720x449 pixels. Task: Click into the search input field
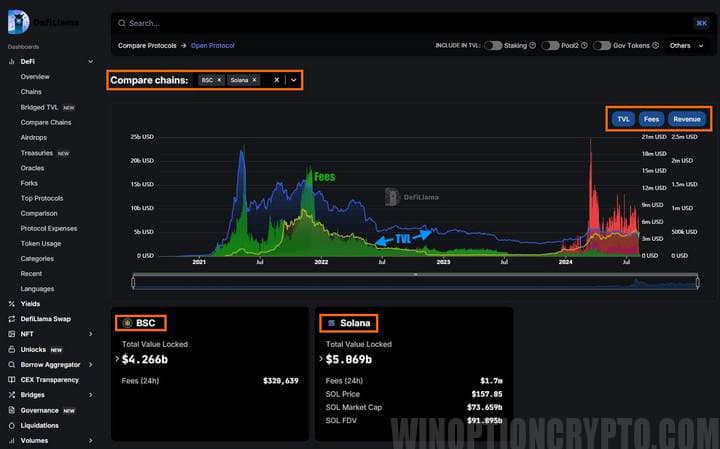coord(400,23)
